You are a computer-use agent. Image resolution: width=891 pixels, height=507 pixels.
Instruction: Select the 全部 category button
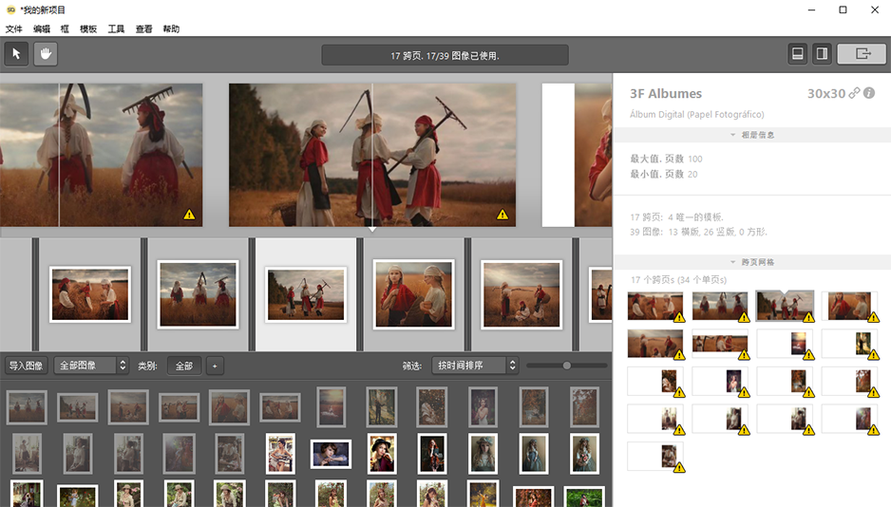pyautogui.click(x=184, y=366)
